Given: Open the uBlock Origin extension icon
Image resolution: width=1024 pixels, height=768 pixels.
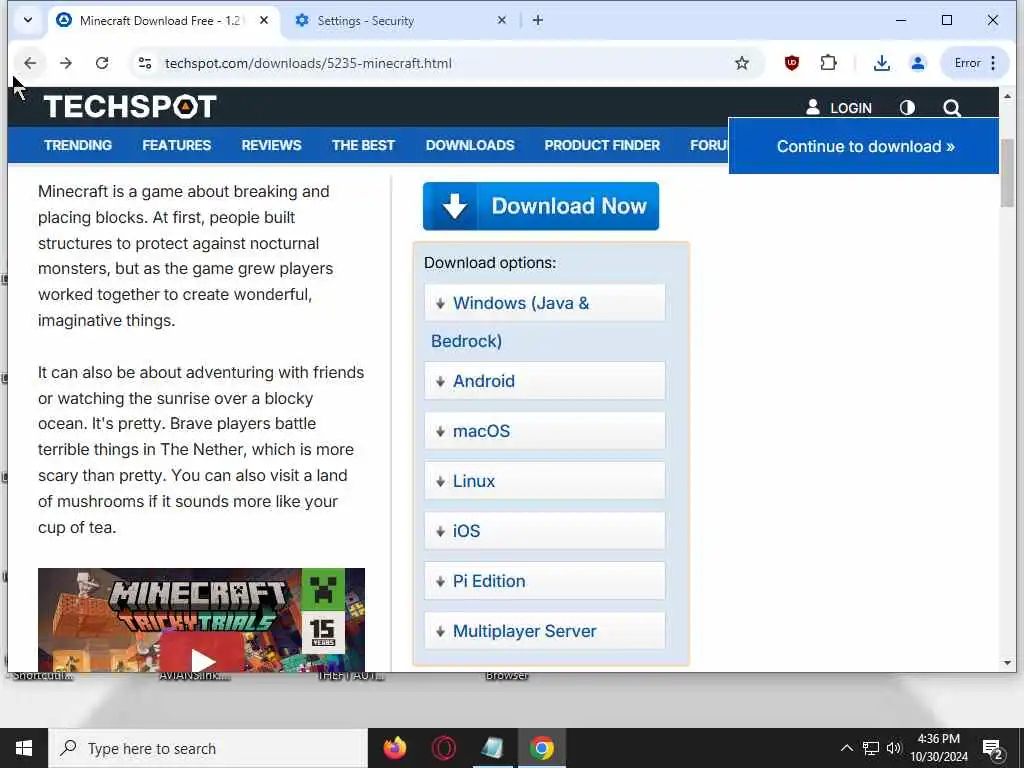Looking at the screenshot, I should click(792, 63).
